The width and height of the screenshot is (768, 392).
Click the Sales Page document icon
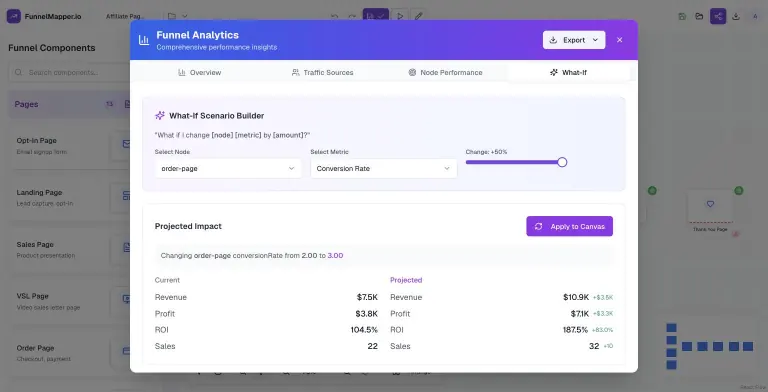coord(126,247)
